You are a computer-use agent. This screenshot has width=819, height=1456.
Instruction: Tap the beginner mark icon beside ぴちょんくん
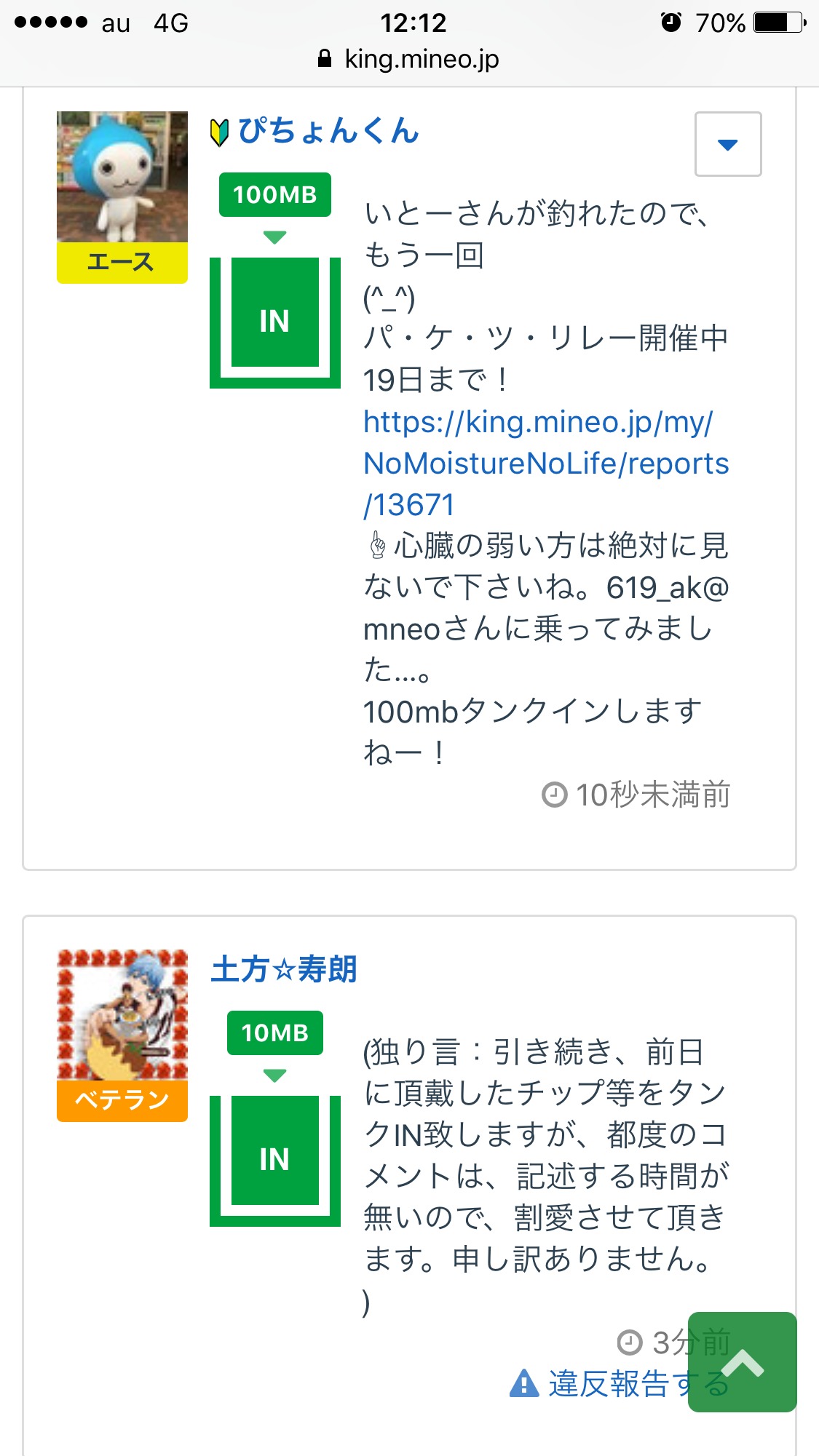[219, 132]
